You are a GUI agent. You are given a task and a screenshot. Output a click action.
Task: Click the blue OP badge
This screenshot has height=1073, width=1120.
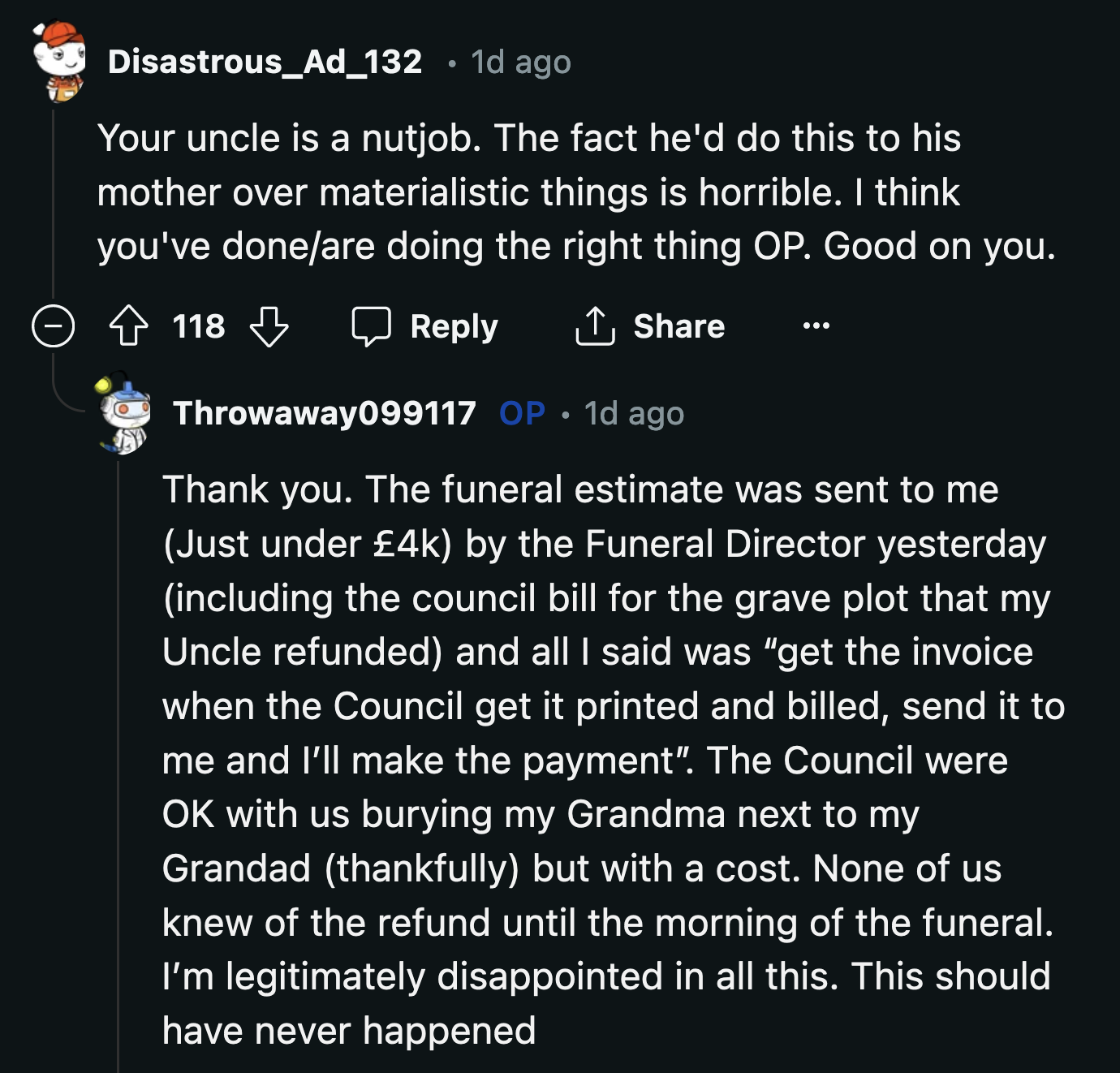[521, 416]
